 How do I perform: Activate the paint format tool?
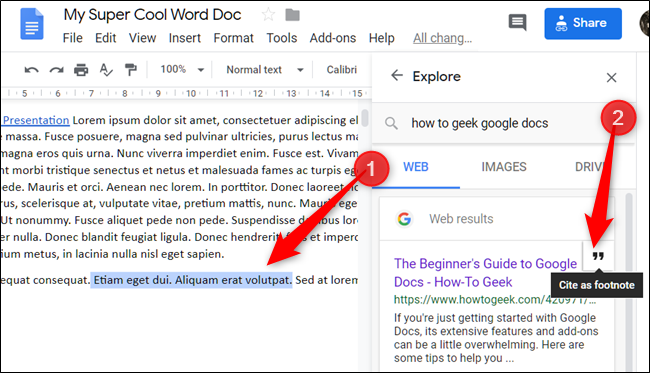[x=131, y=70]
